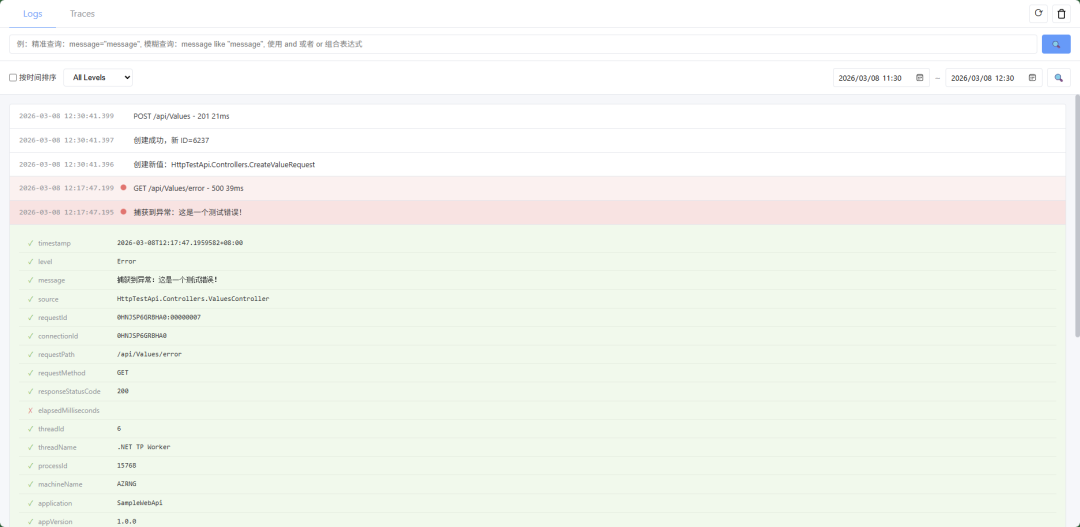Click the level value Error

127,262
